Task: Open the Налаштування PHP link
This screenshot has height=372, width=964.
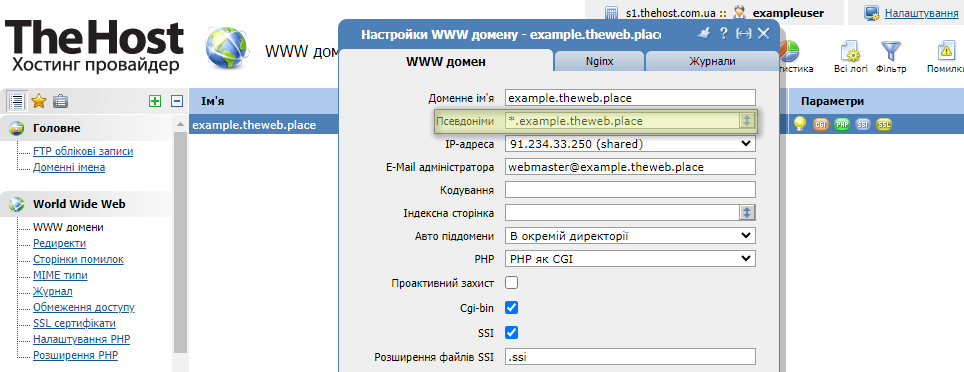Action: (82, 339)
